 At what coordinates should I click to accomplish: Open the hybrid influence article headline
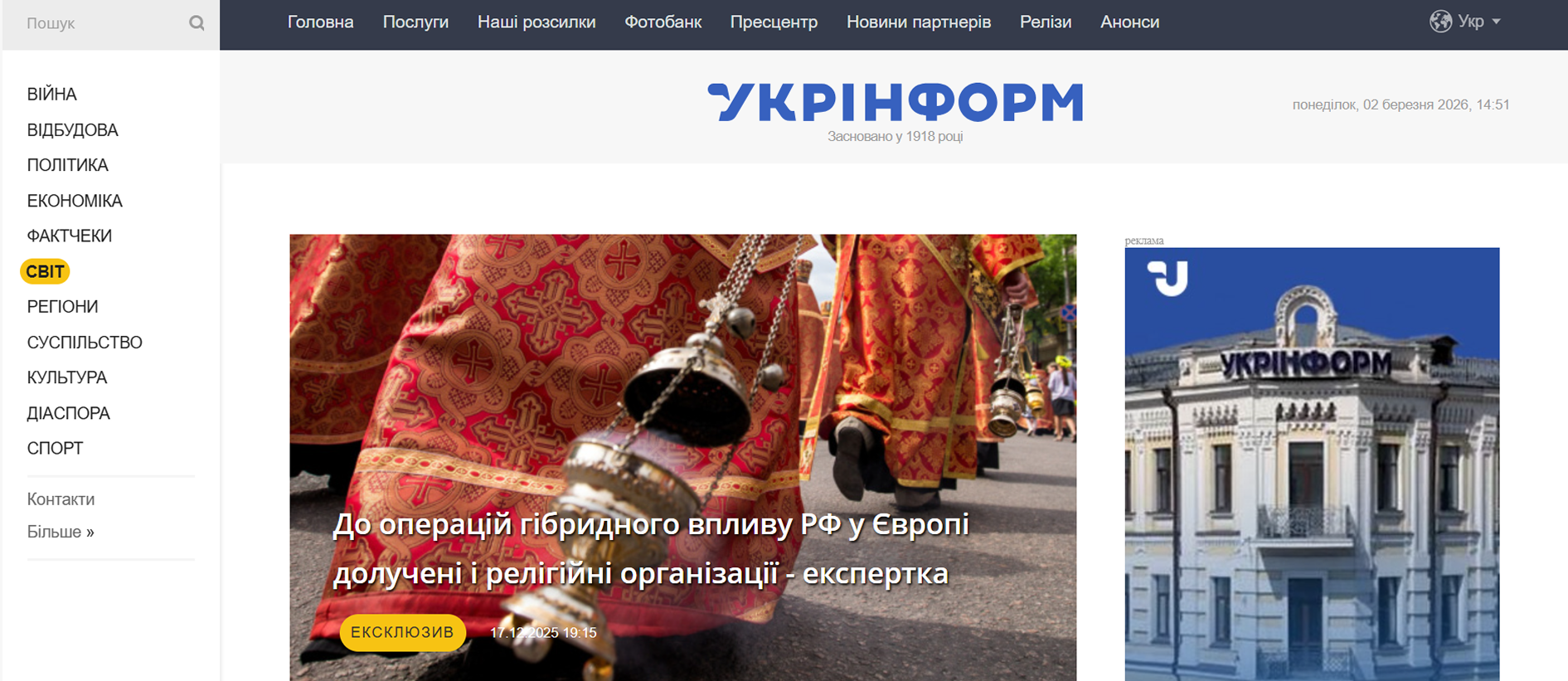650,548
